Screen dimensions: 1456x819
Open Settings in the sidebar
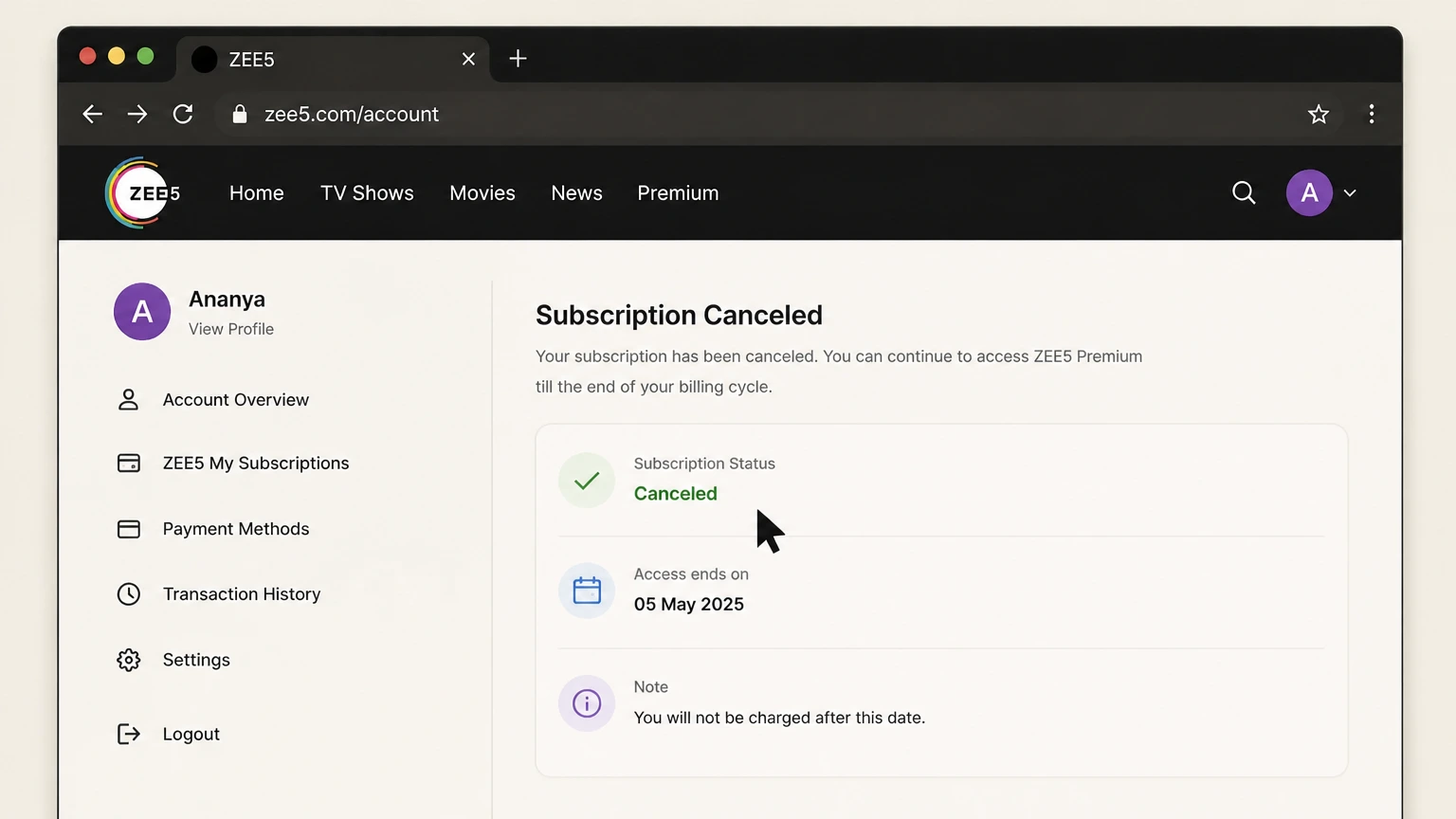pyautogui.click(x=196, y=660)
